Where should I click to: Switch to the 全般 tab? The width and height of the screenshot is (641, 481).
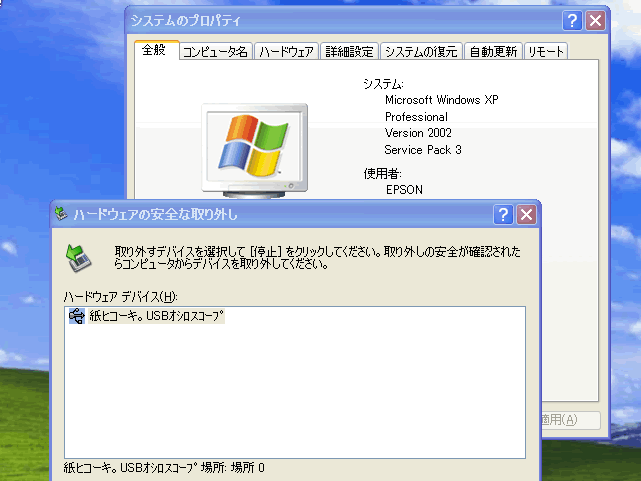coord(155,50)
